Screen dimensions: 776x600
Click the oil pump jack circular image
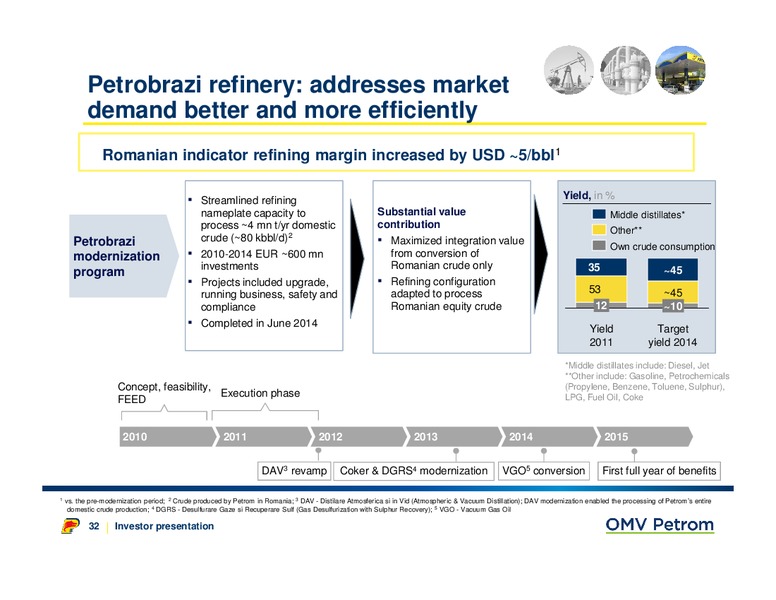[x=569, y=70]
